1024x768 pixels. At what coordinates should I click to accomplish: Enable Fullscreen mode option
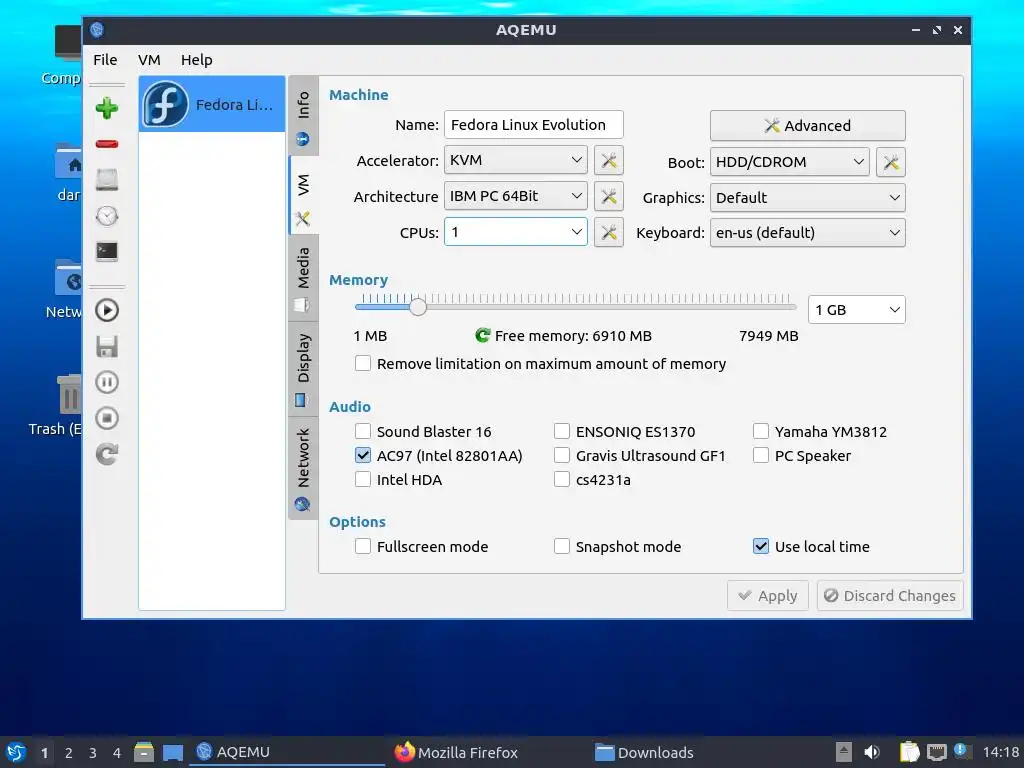362,546
